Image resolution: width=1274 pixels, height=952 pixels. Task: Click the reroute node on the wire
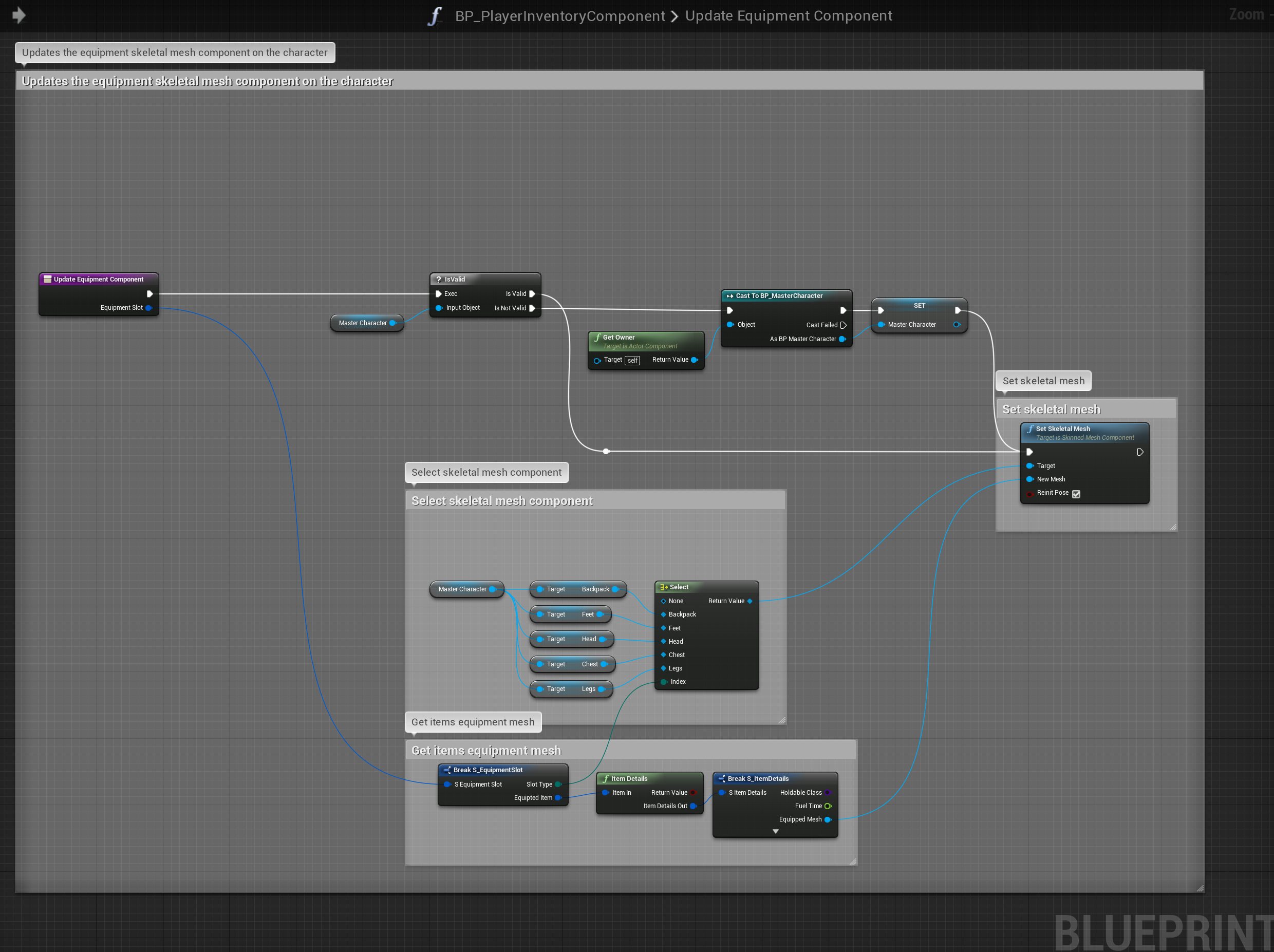(x=606, y=452)
